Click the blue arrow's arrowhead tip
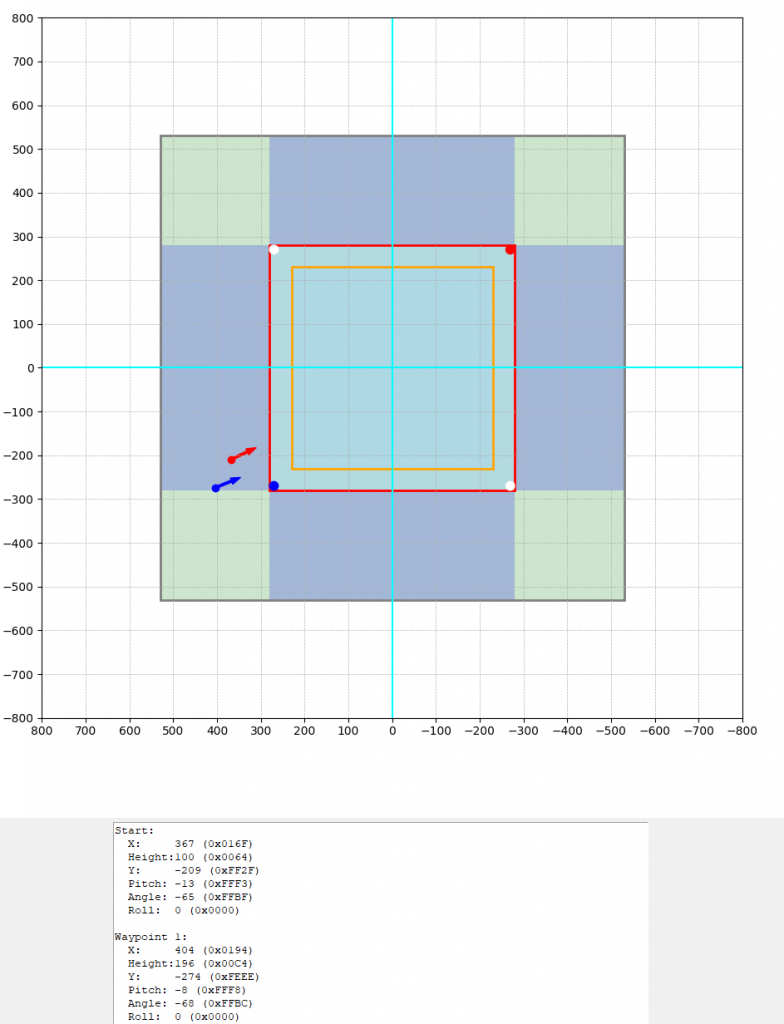Screen dimensions: 784x1024 241,477
